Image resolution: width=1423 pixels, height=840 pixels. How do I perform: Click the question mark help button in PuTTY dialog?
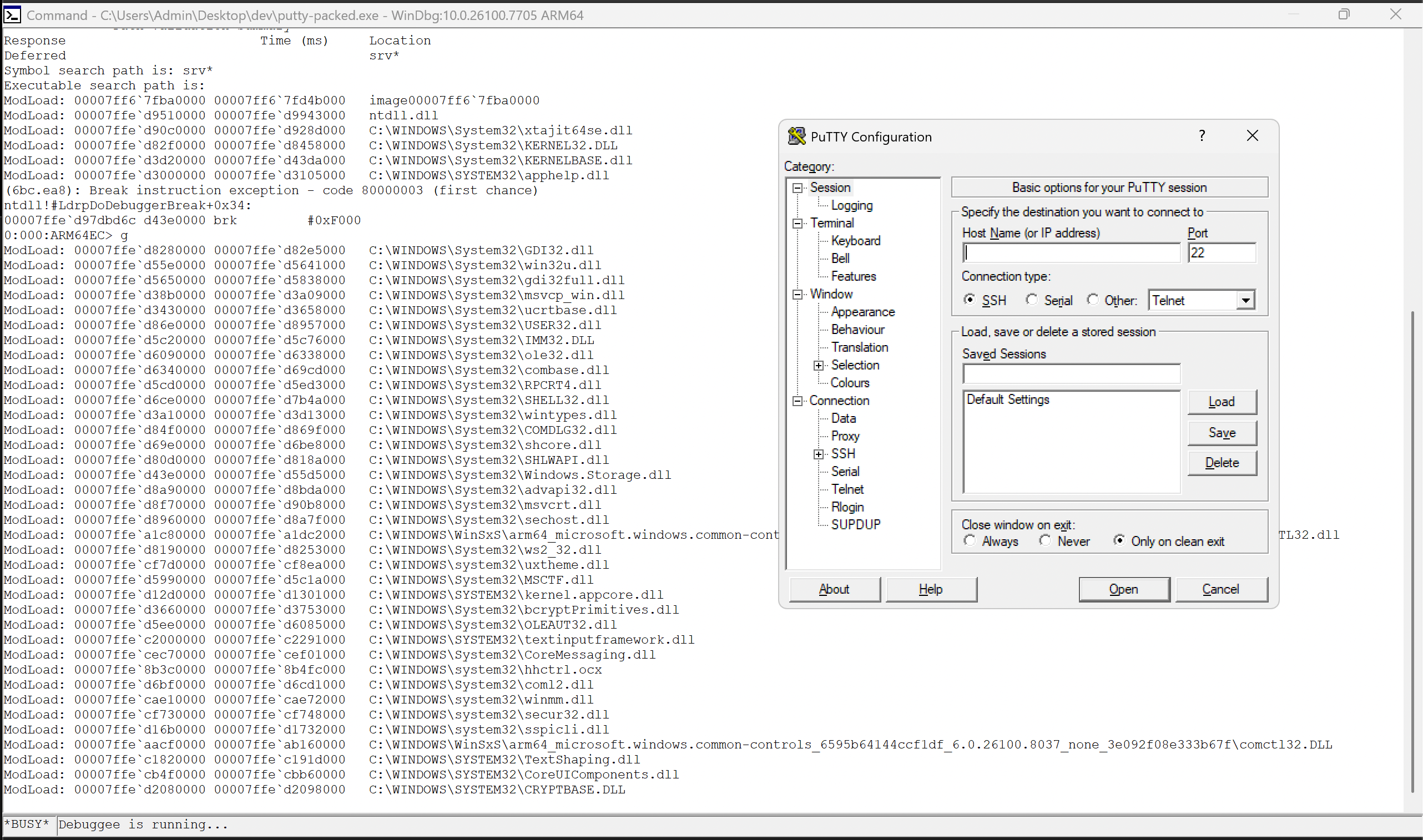[x=1202, y=136]
